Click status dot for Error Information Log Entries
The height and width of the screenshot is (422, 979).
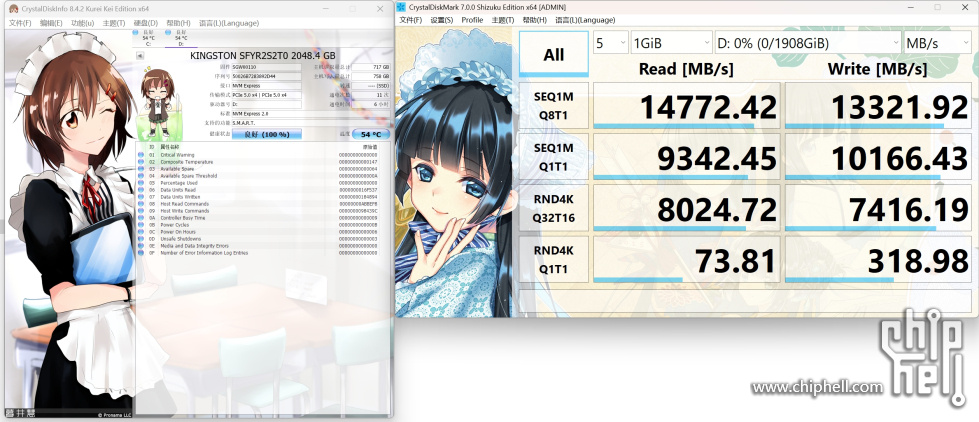click(141, 253)
